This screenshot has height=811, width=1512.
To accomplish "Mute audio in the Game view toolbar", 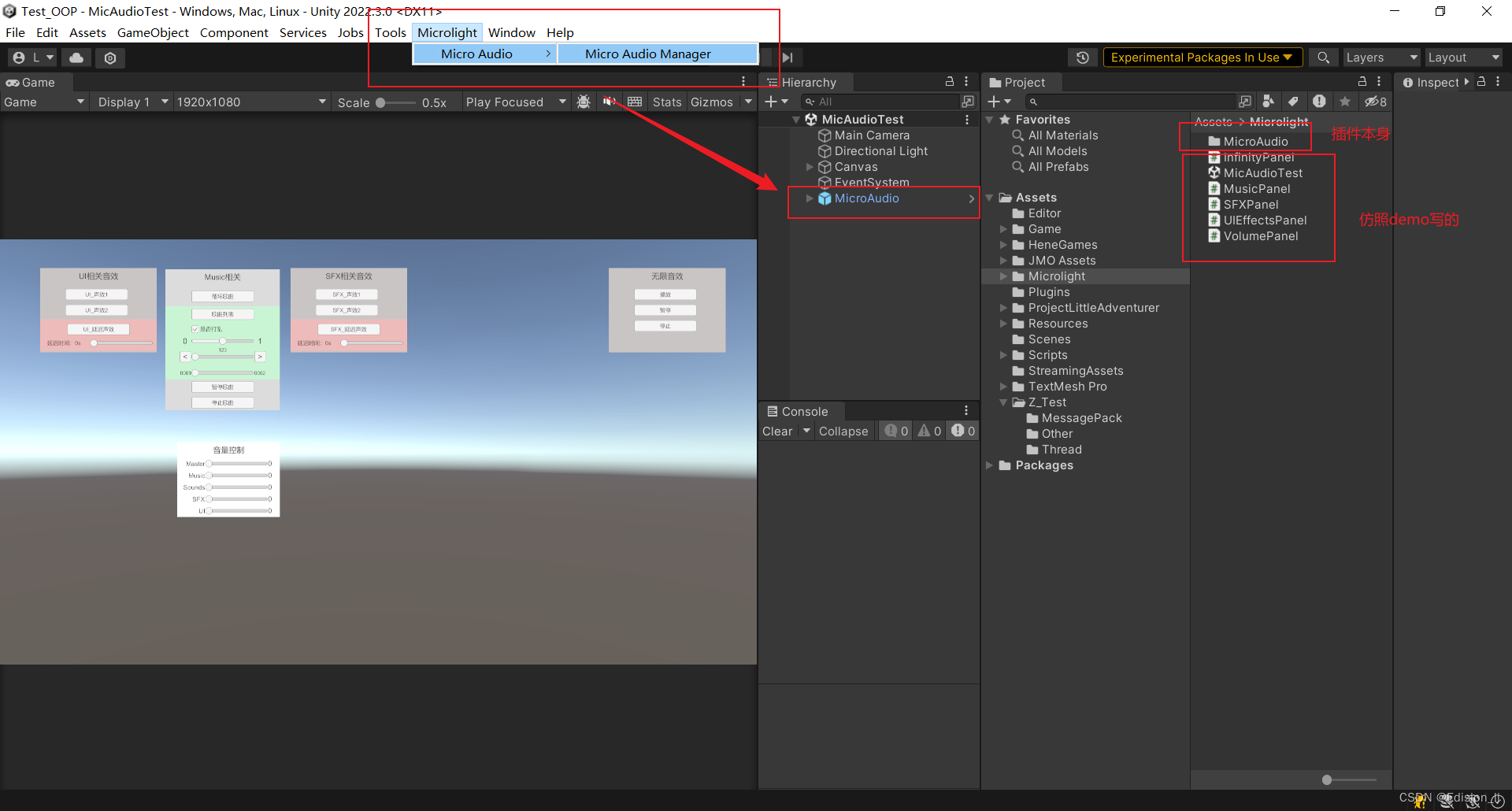I will tap(609, 101).
